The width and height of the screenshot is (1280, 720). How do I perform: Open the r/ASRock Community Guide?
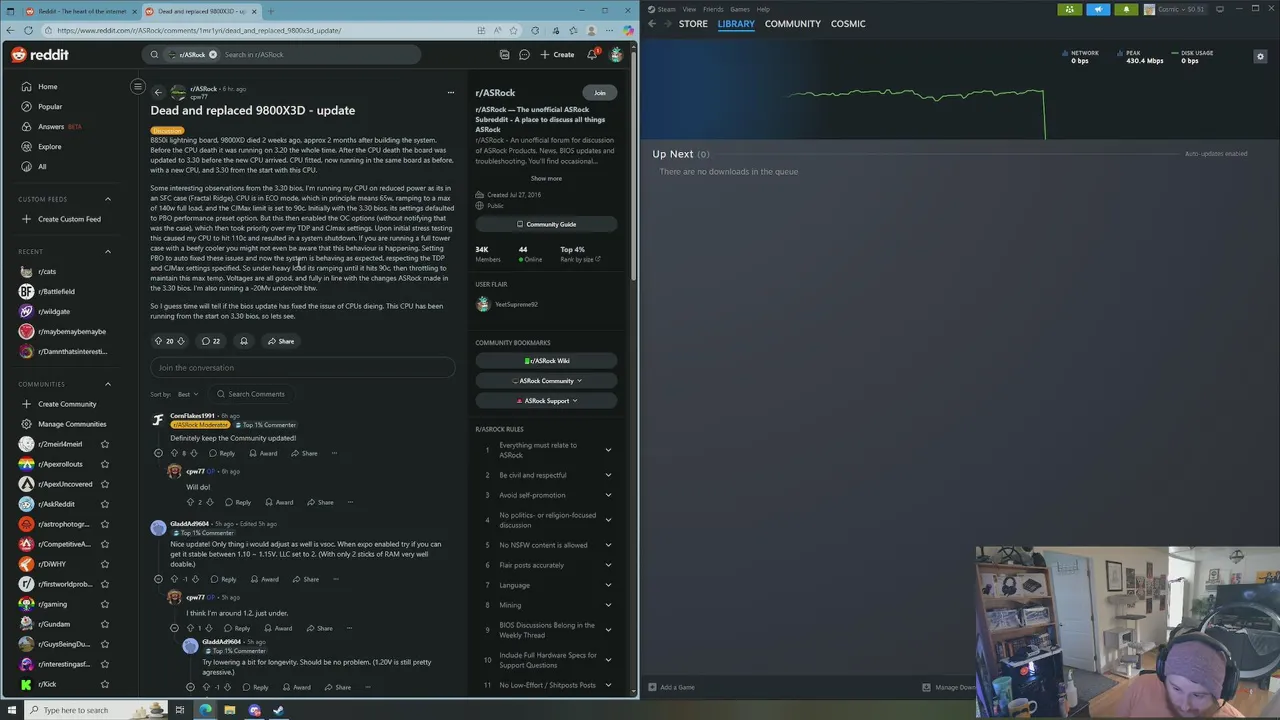547,224
